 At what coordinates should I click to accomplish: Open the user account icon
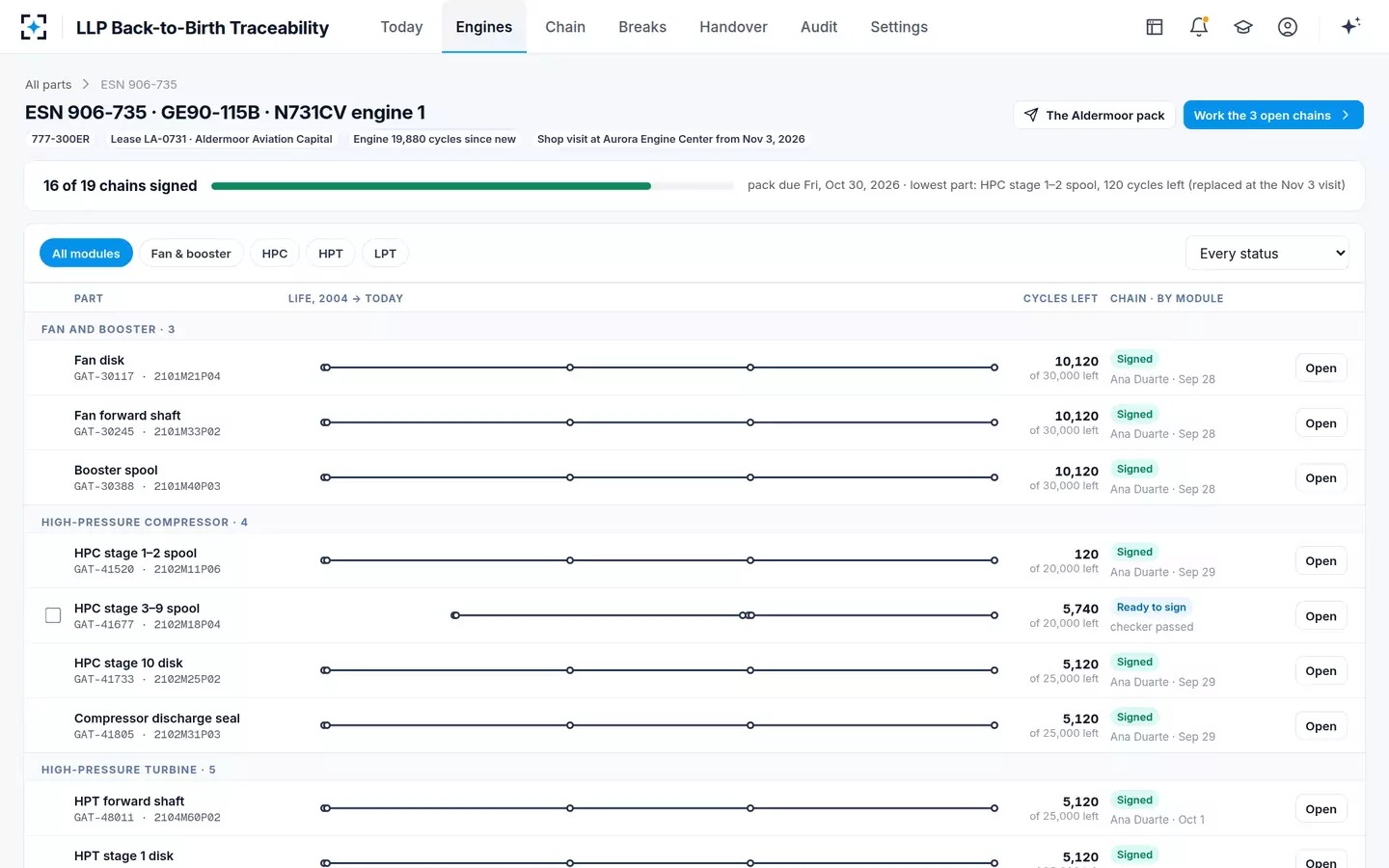pyautogui.click(x=1288, y=27)
